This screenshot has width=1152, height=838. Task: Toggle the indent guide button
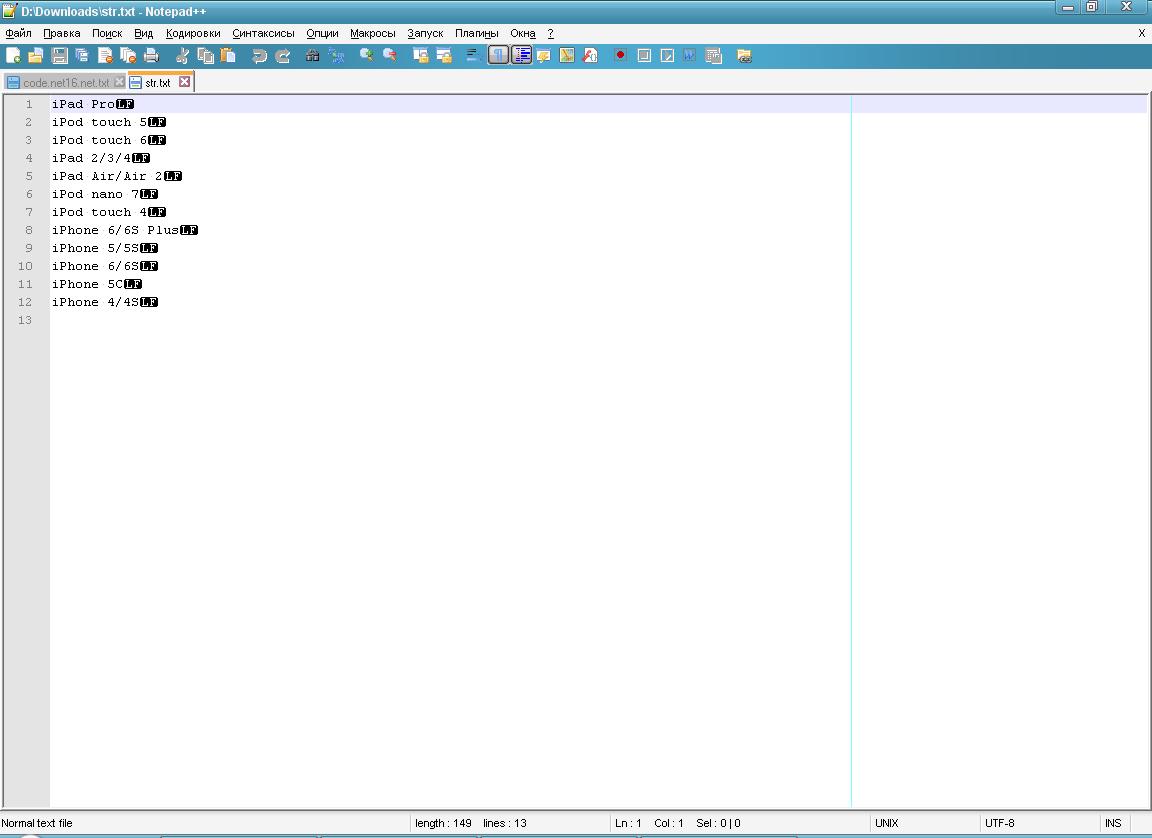(x=521, y=56)
